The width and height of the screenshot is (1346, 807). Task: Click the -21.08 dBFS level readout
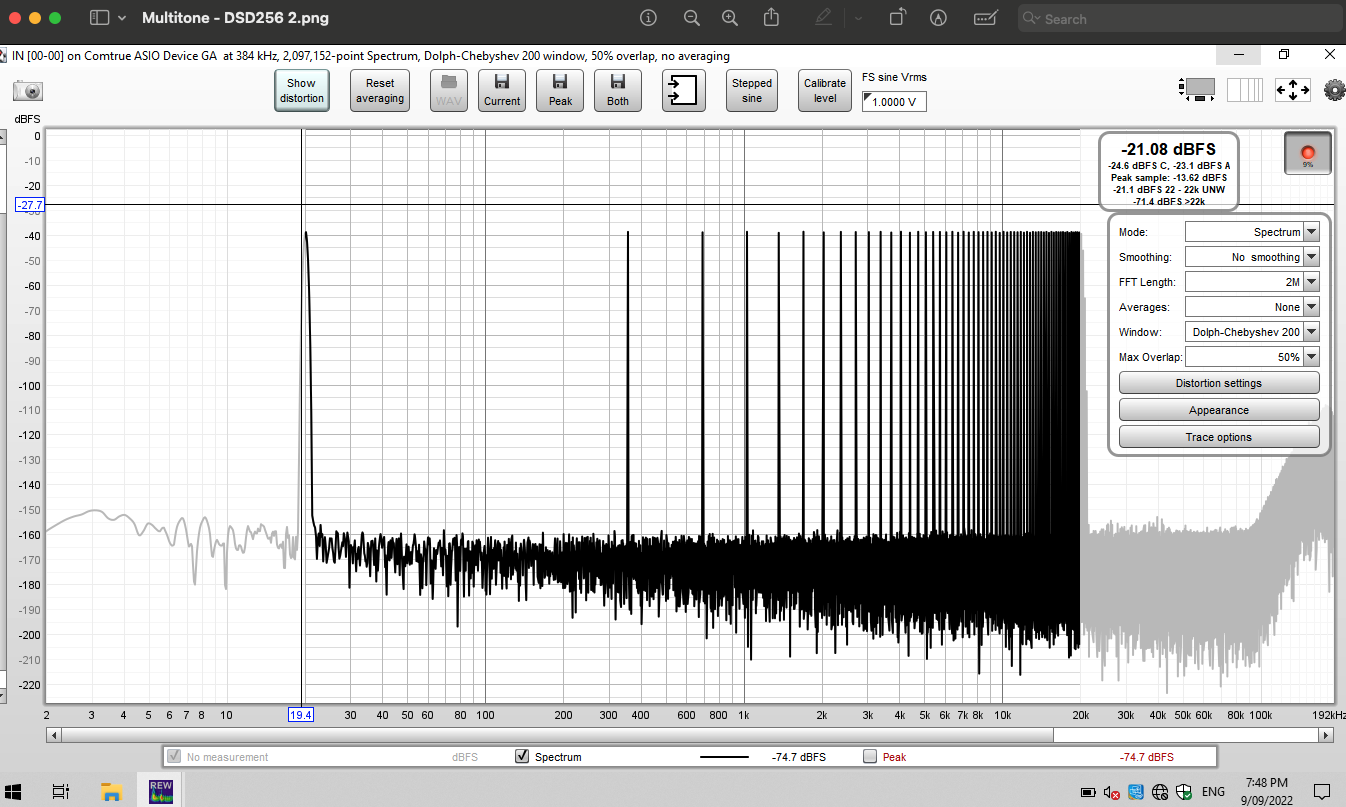[x=1168, y=149]
